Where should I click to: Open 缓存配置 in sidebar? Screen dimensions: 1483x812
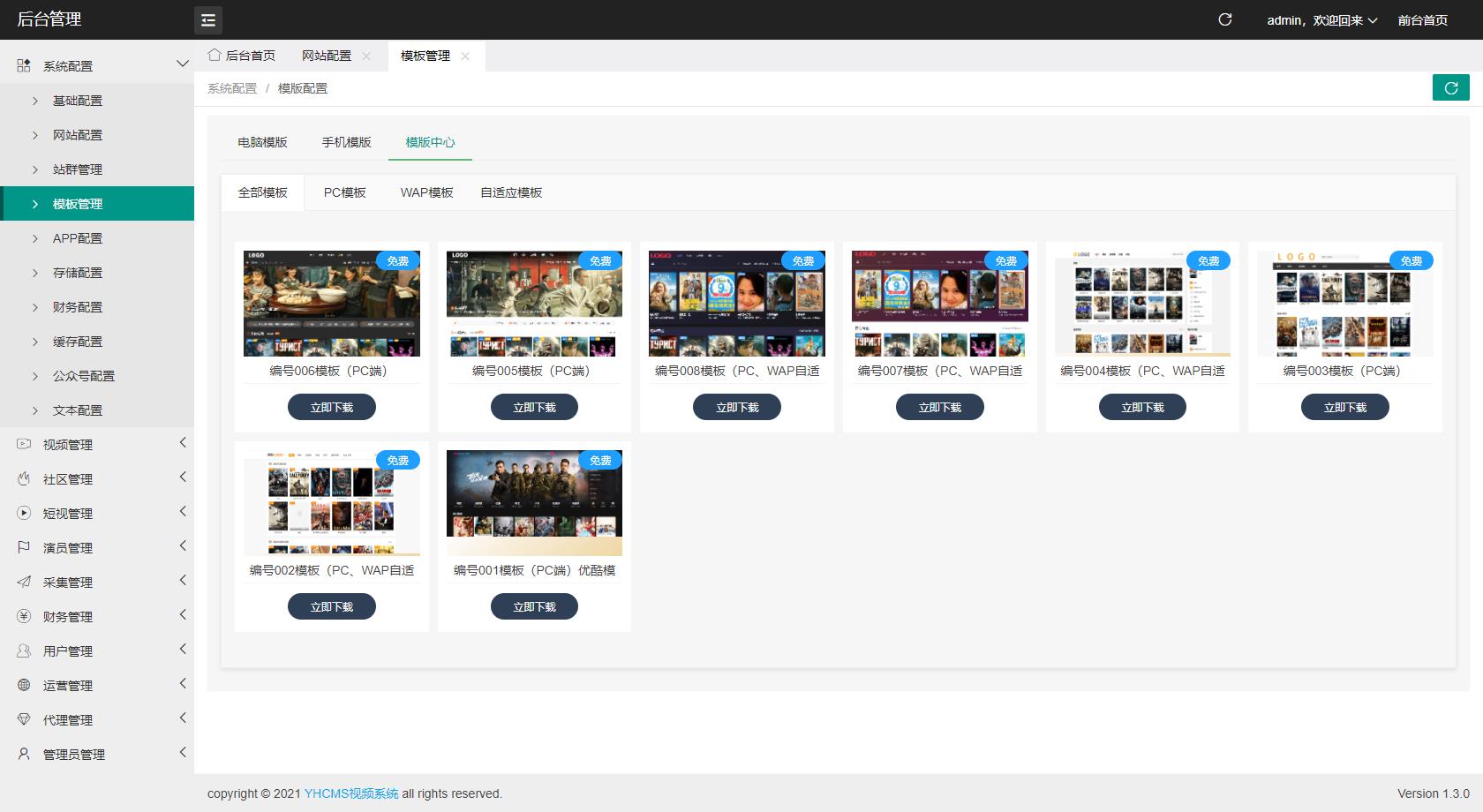pyautogui.click(x=97, y=342)
